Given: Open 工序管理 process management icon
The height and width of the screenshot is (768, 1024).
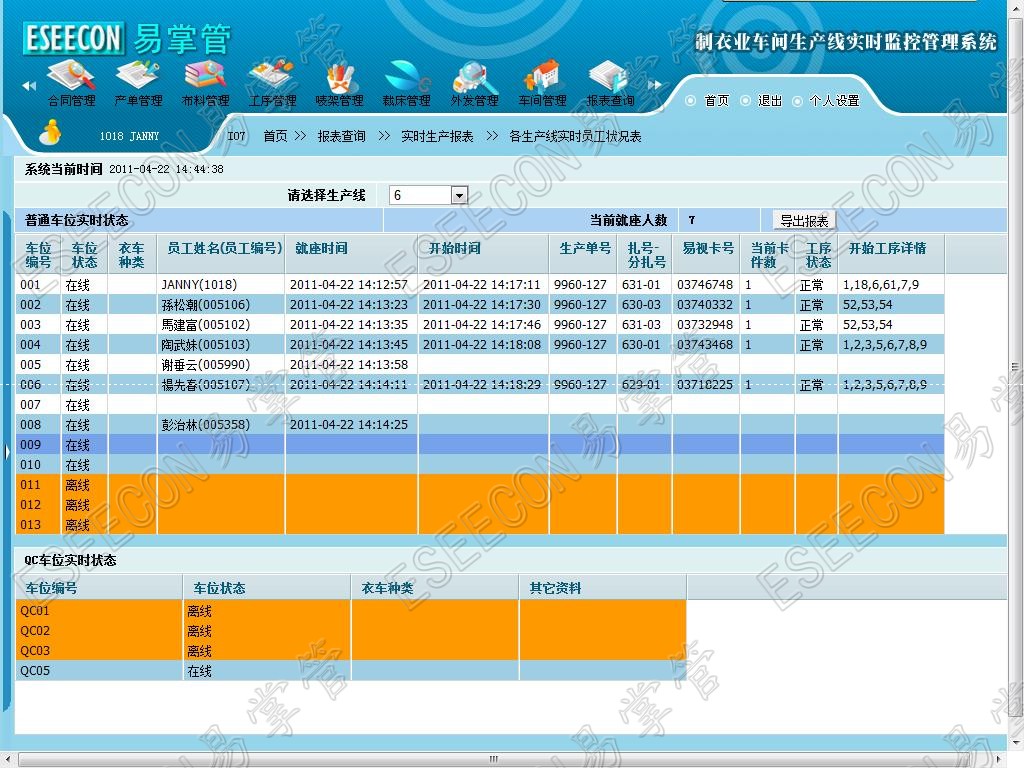Looking at the screenshot, I should (x=272, y=82).
